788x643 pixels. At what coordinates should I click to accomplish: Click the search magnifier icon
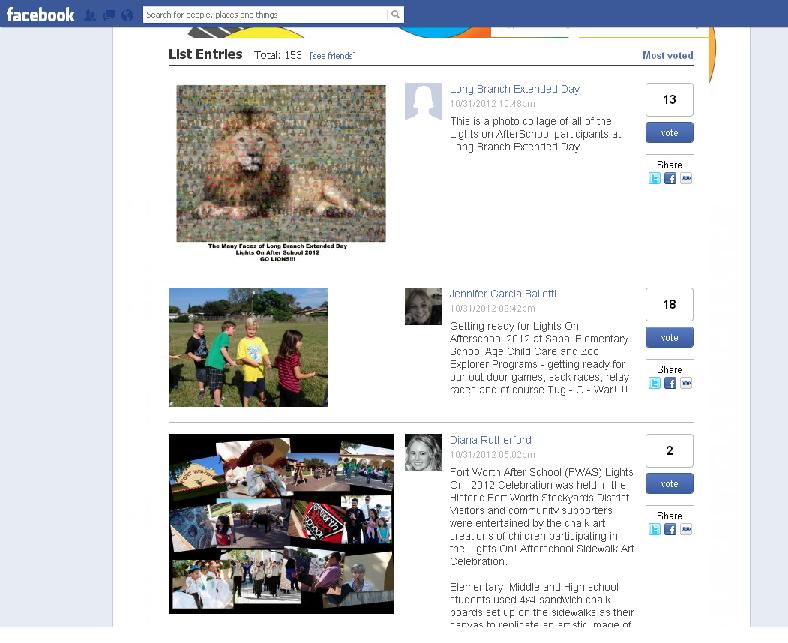click(x=396, y=15)
